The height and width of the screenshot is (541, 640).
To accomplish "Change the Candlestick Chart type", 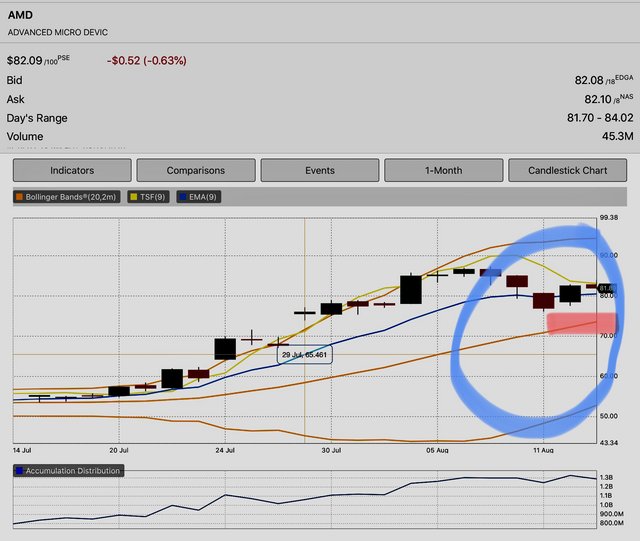I will [568, 170].
